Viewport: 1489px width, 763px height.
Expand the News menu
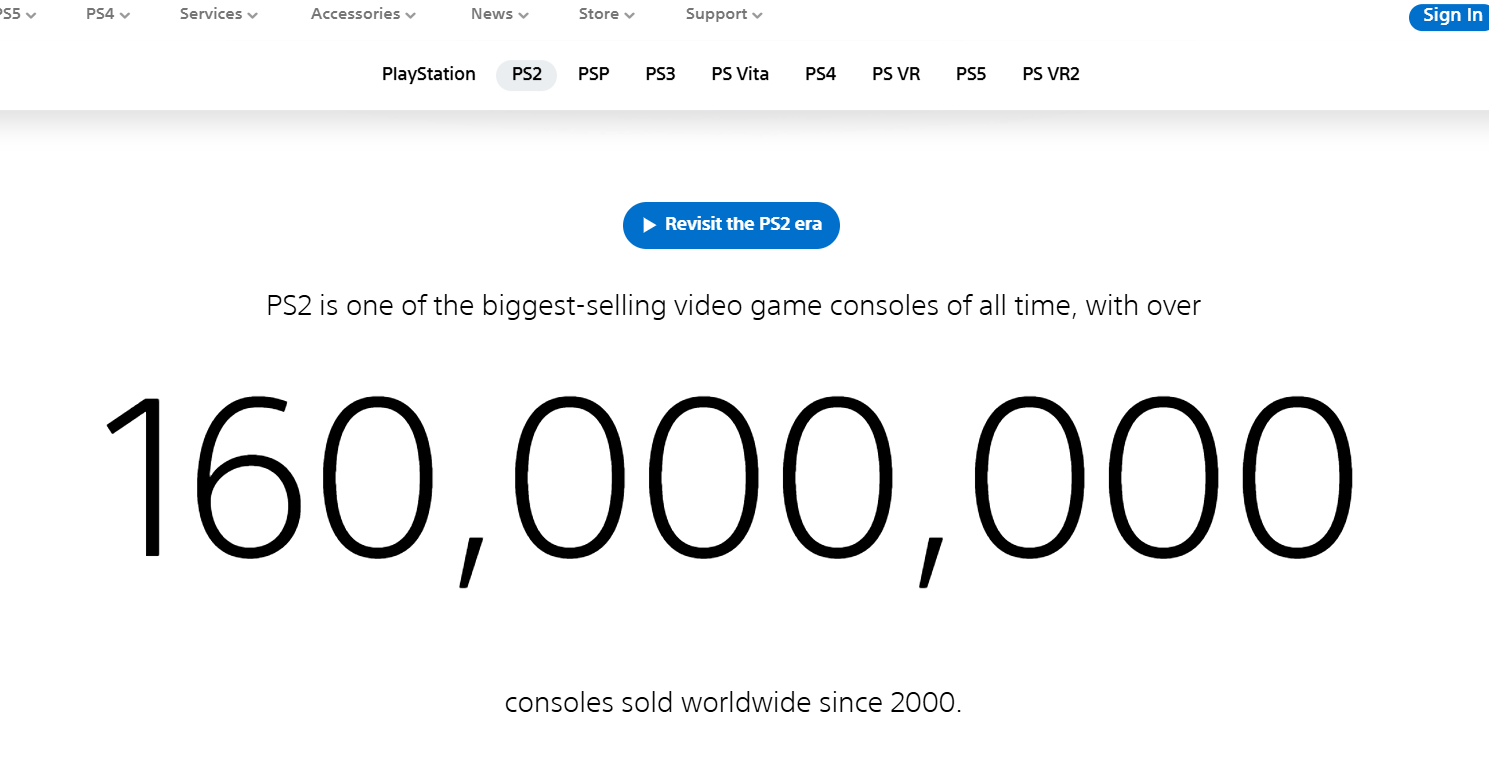(499, 14)
